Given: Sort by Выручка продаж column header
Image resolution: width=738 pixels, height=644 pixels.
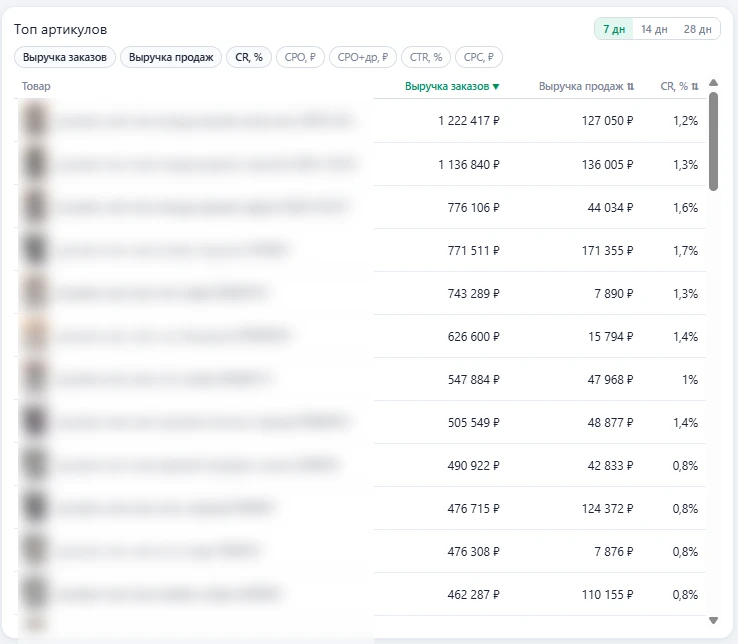Looking at the screenshot, I should [586, 86].
